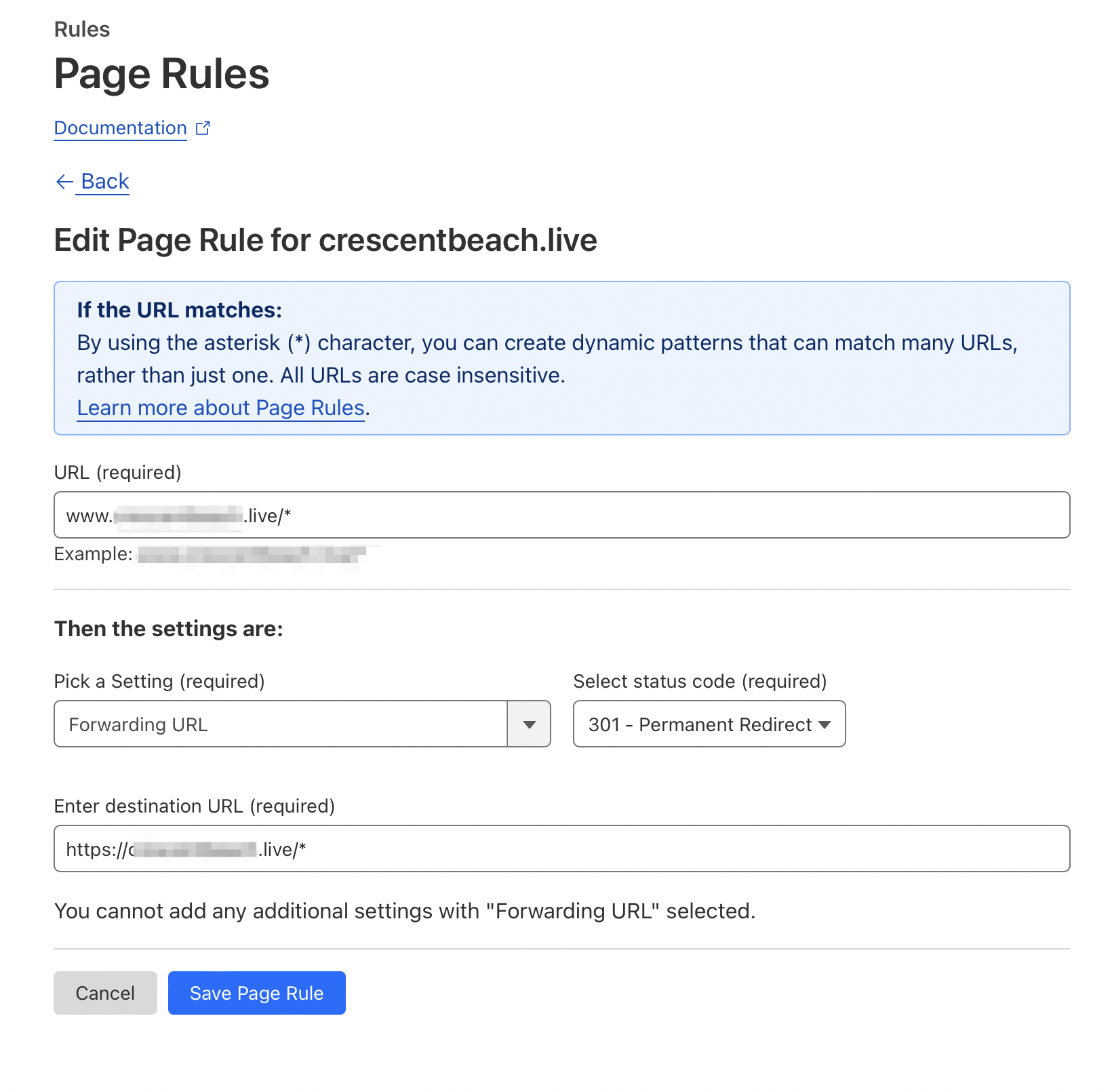
Task: Click the 'Enter destination URL (required)' label
Action: click(194, 806)
